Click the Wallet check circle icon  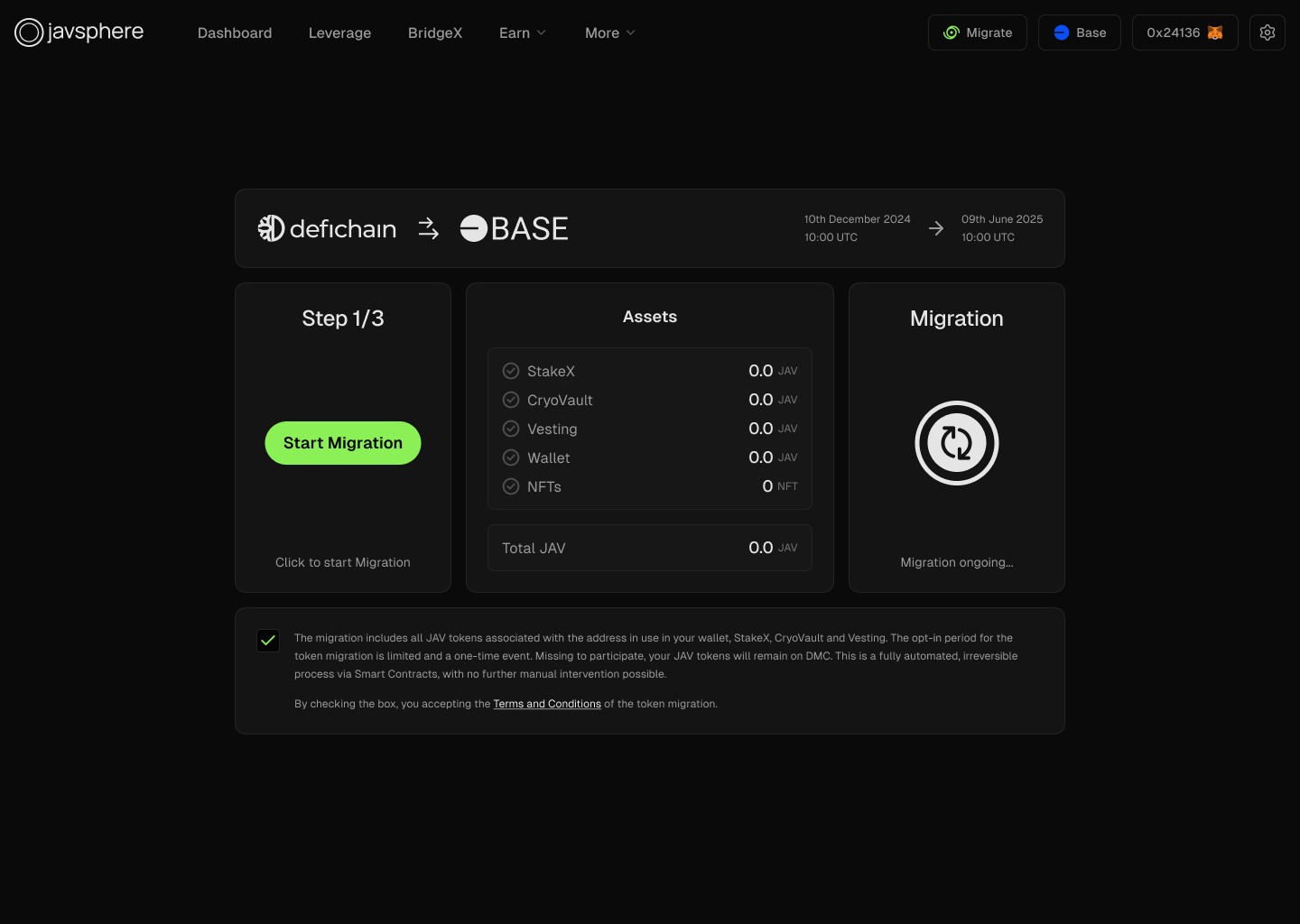[x=511, y=457]
